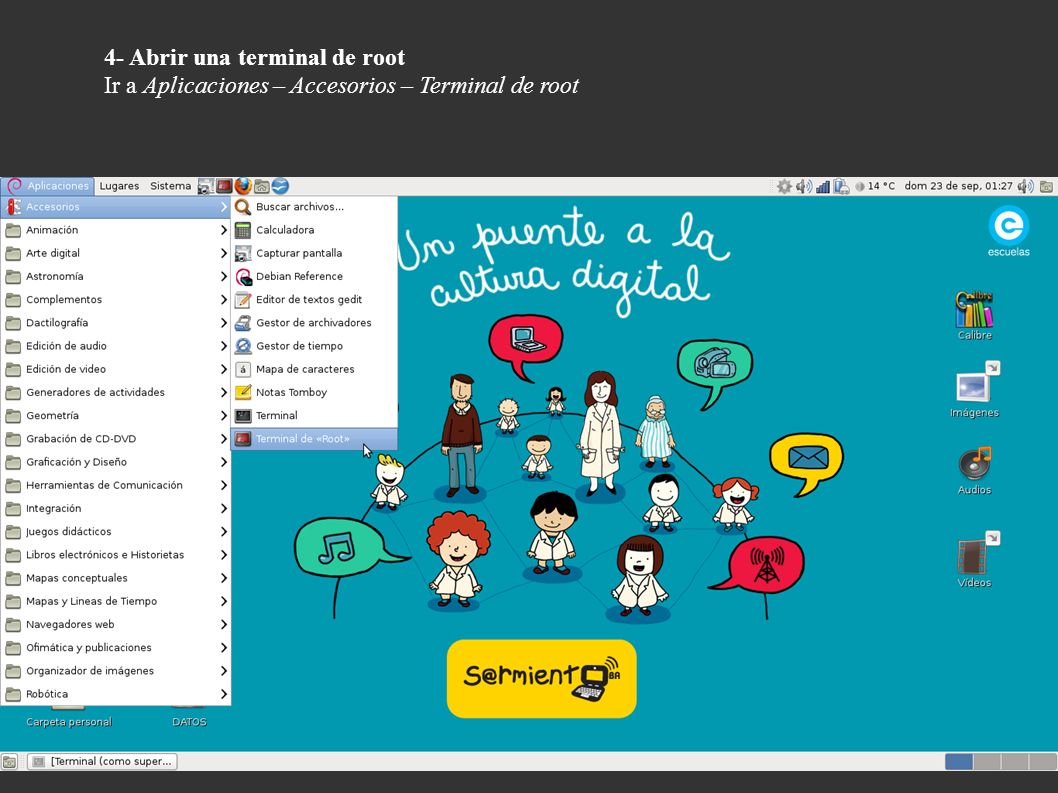Open the Vídeos desktop folder
This screenshot has height=793, width=1058.
pos(974,559)
